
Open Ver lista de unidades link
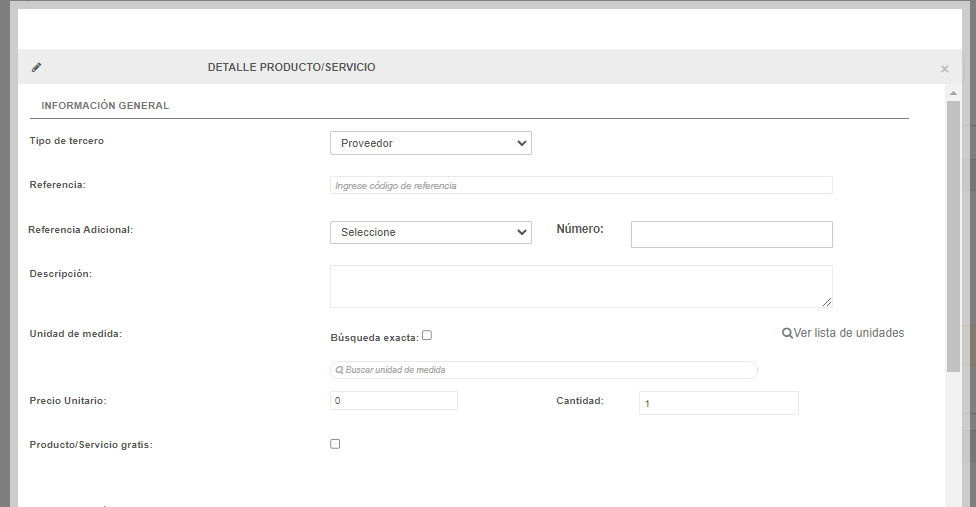[848, 333]
